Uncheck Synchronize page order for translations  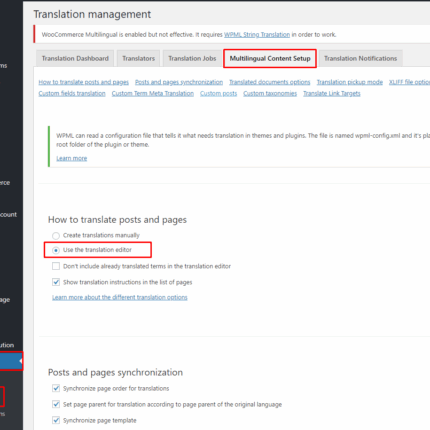point(56,388)
